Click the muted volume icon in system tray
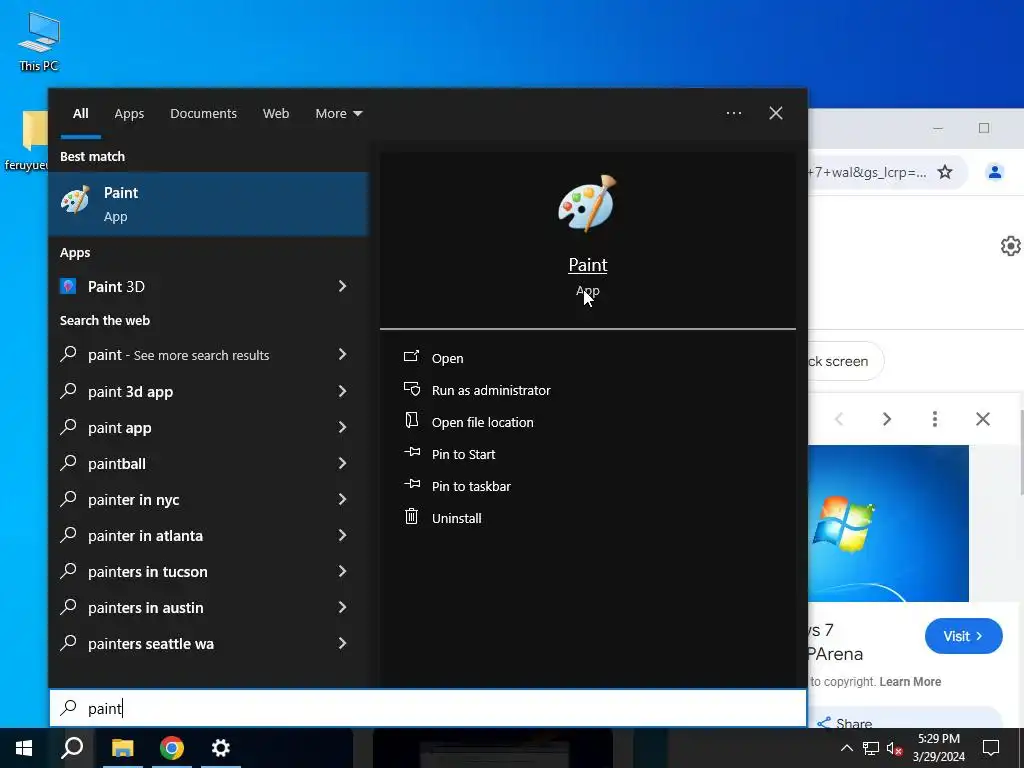Screen dimensions: 1024x768 (x=894, y=748)
